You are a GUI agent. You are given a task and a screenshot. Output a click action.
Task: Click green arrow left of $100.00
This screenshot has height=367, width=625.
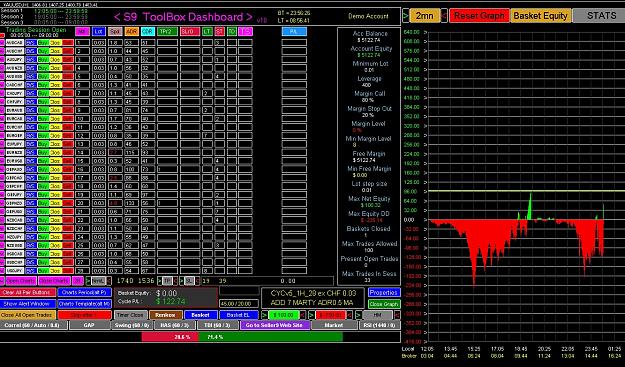264,315
